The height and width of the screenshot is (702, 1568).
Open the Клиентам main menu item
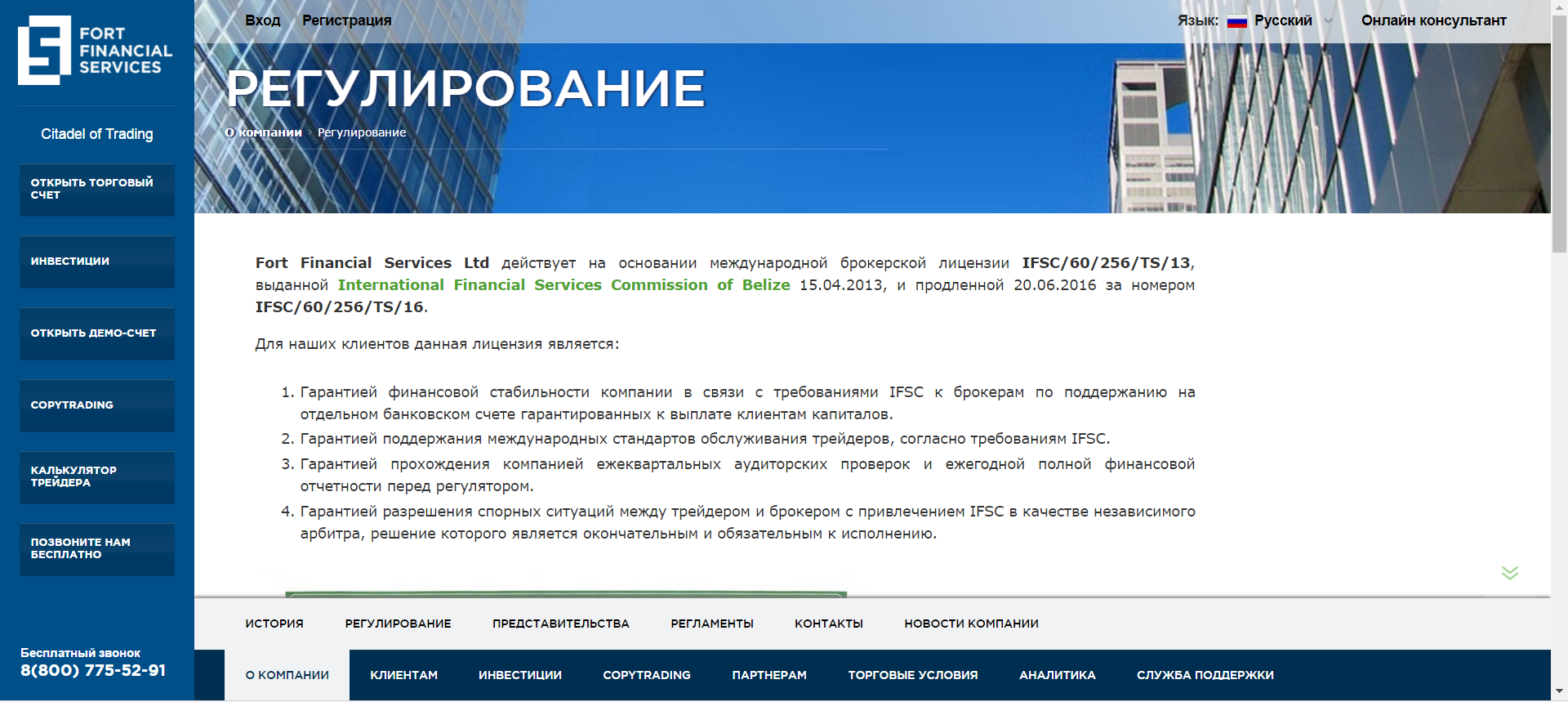click(404, 675)
